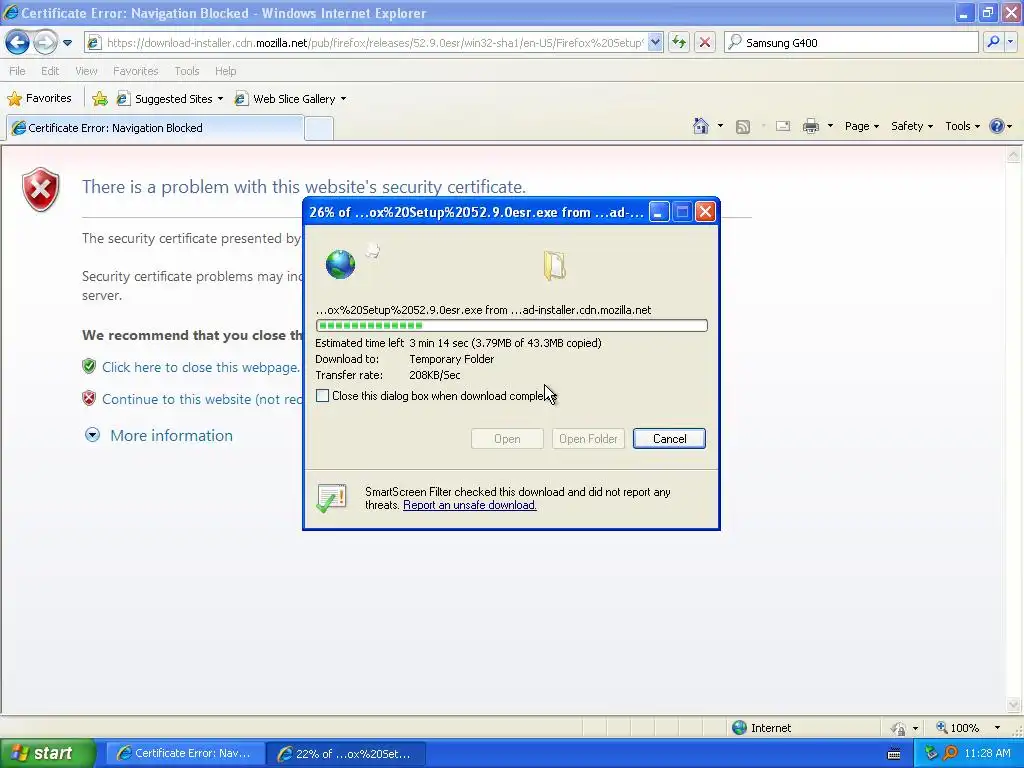Image resolution: width=1024 pixels, height=768 pixels.
Task: Select the Certificate Error tab
Action: [155, 128]
